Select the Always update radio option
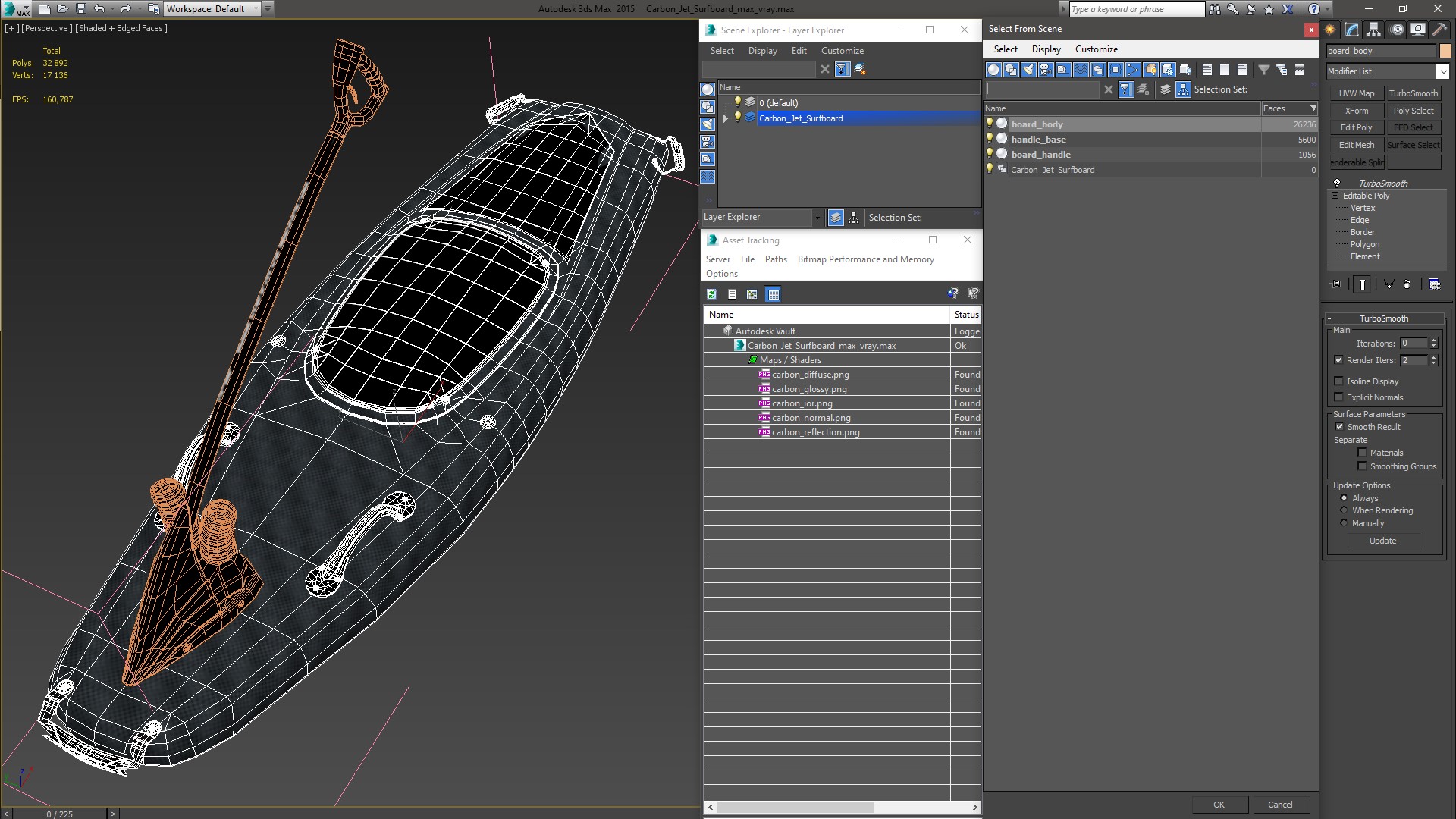This screenshot has height=819, width=1456. 1344,498
